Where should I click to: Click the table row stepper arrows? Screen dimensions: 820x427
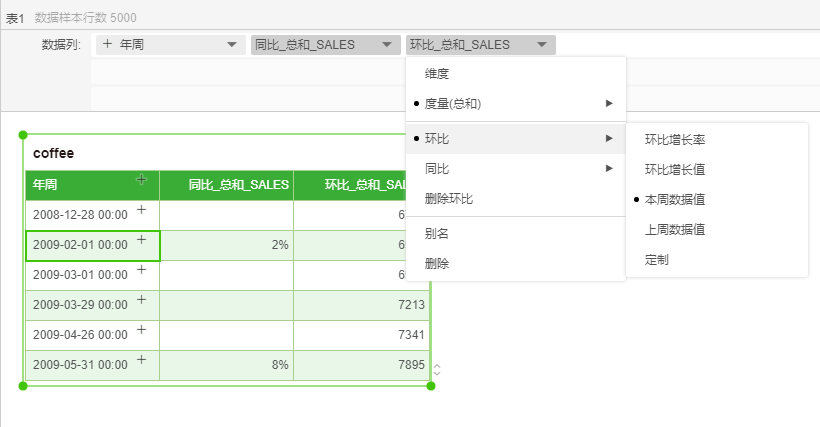click(436, 370)
